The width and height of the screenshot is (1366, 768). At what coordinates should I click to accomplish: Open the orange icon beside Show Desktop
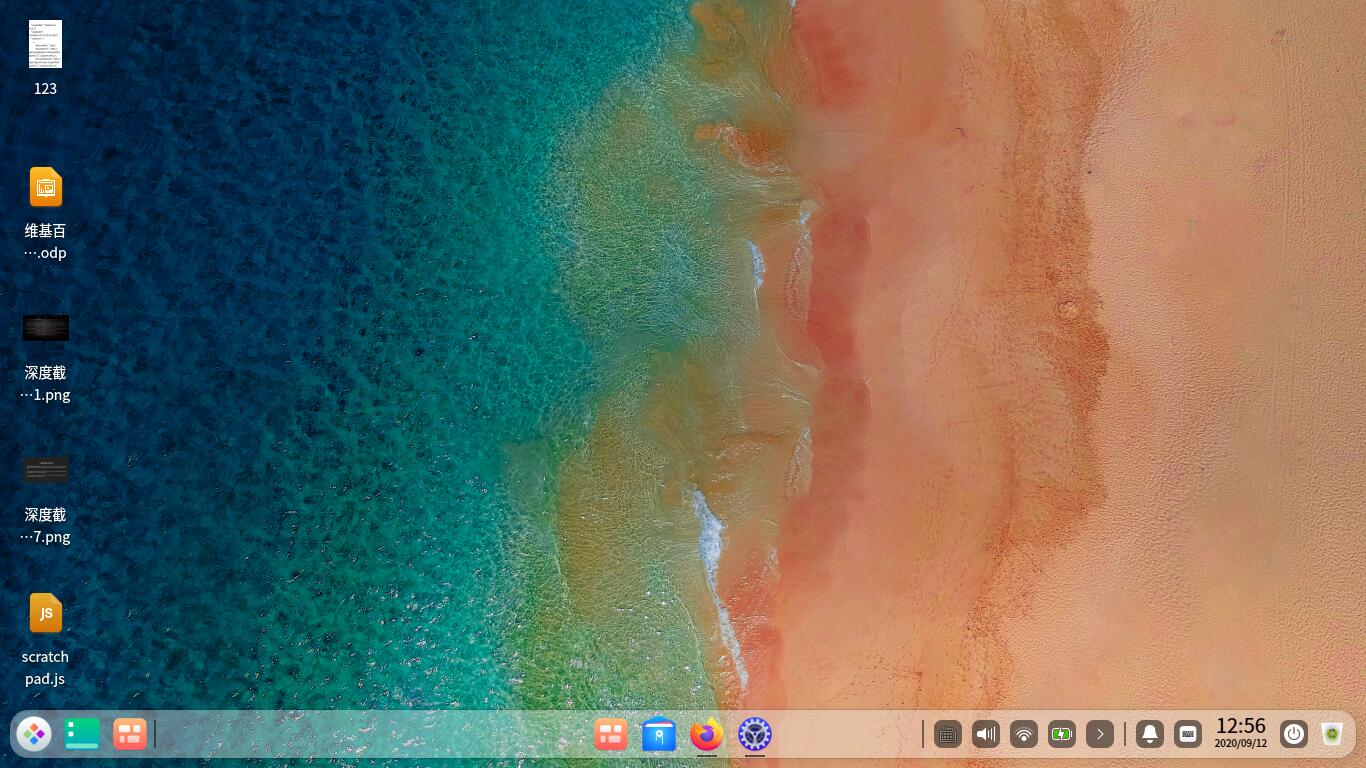click(x=130, y=734)
